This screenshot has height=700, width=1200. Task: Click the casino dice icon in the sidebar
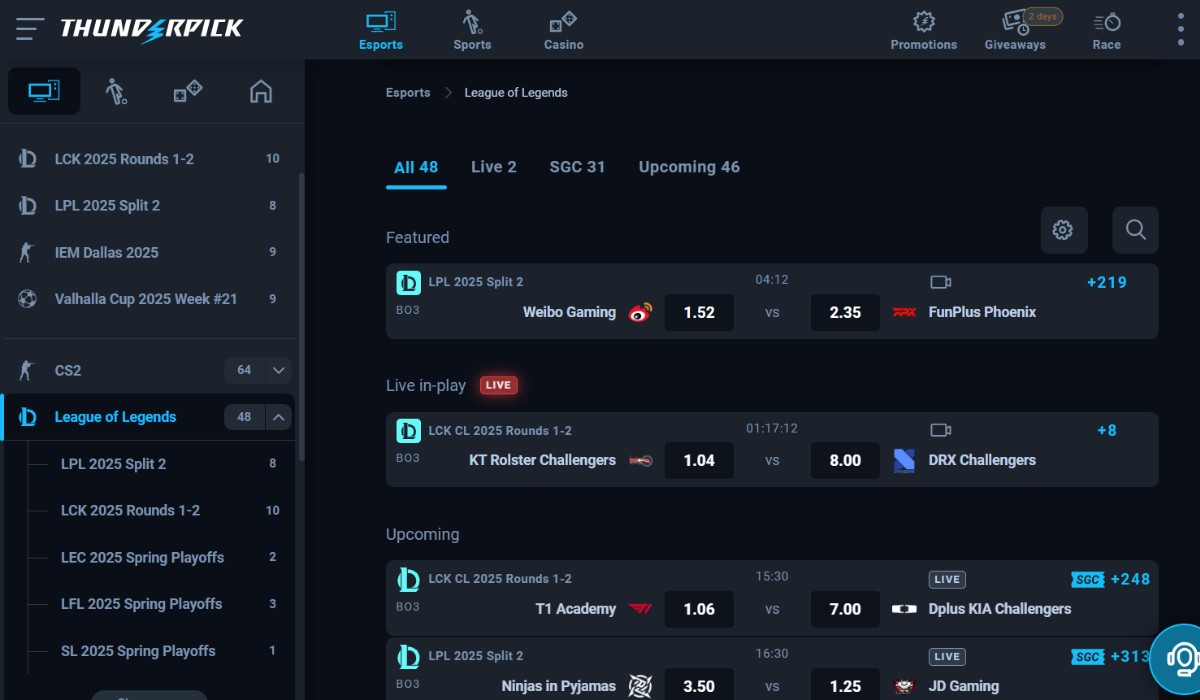188,90
